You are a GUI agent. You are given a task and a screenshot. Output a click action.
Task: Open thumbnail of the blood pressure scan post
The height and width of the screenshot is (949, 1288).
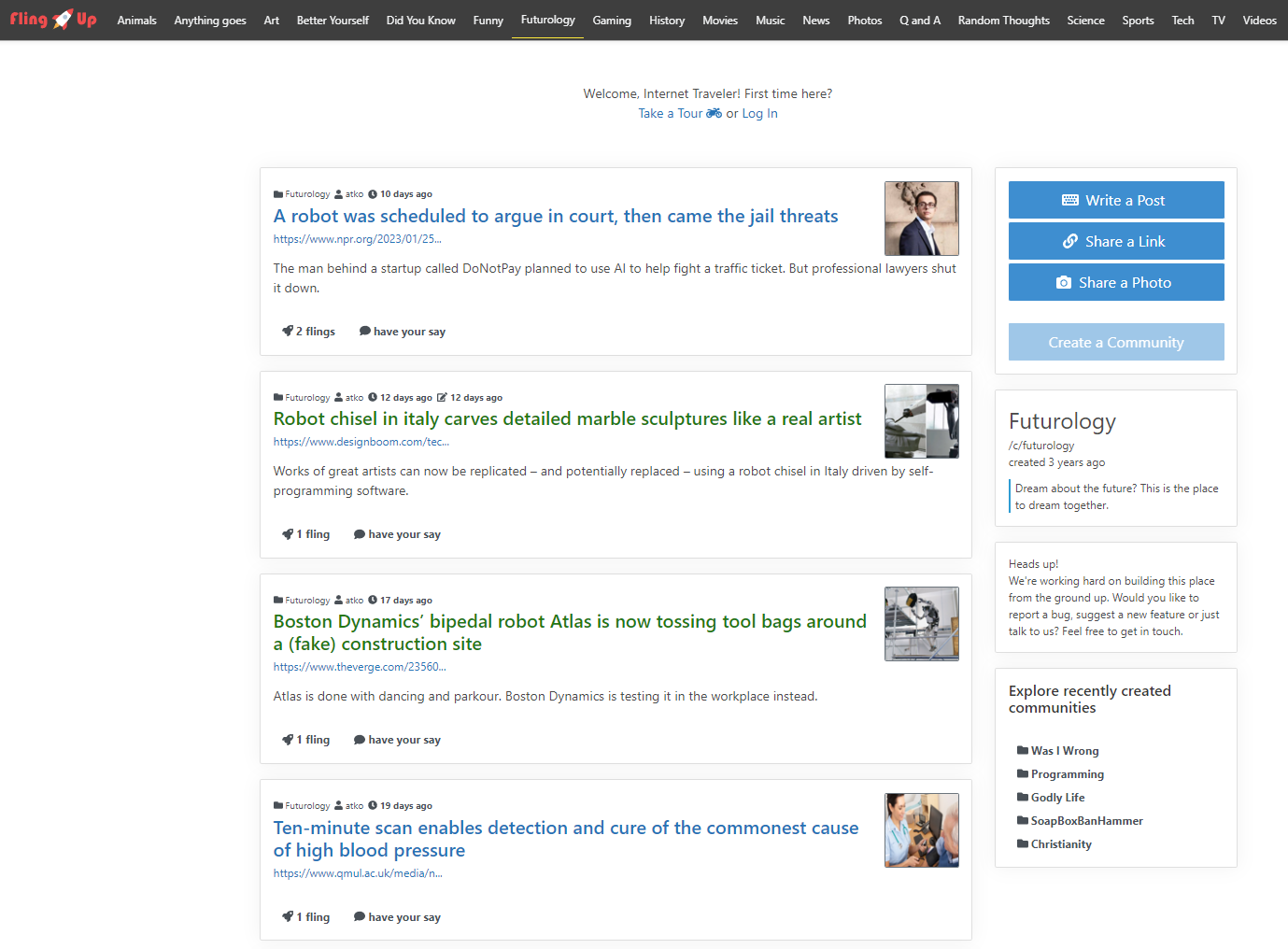(922, 830)
